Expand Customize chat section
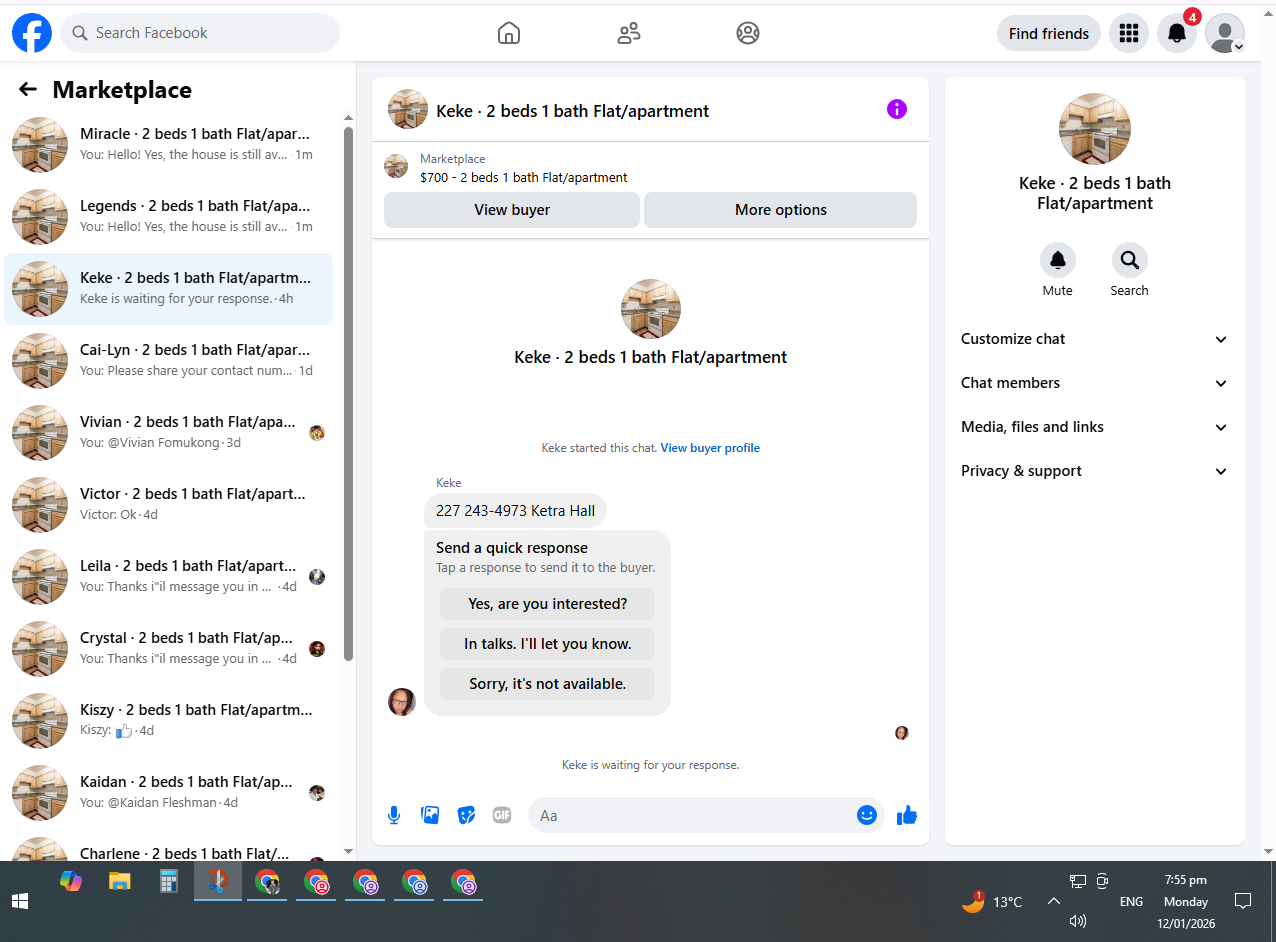The height and width of the screenshot is (942, 1276). (x=1094, y=339)
